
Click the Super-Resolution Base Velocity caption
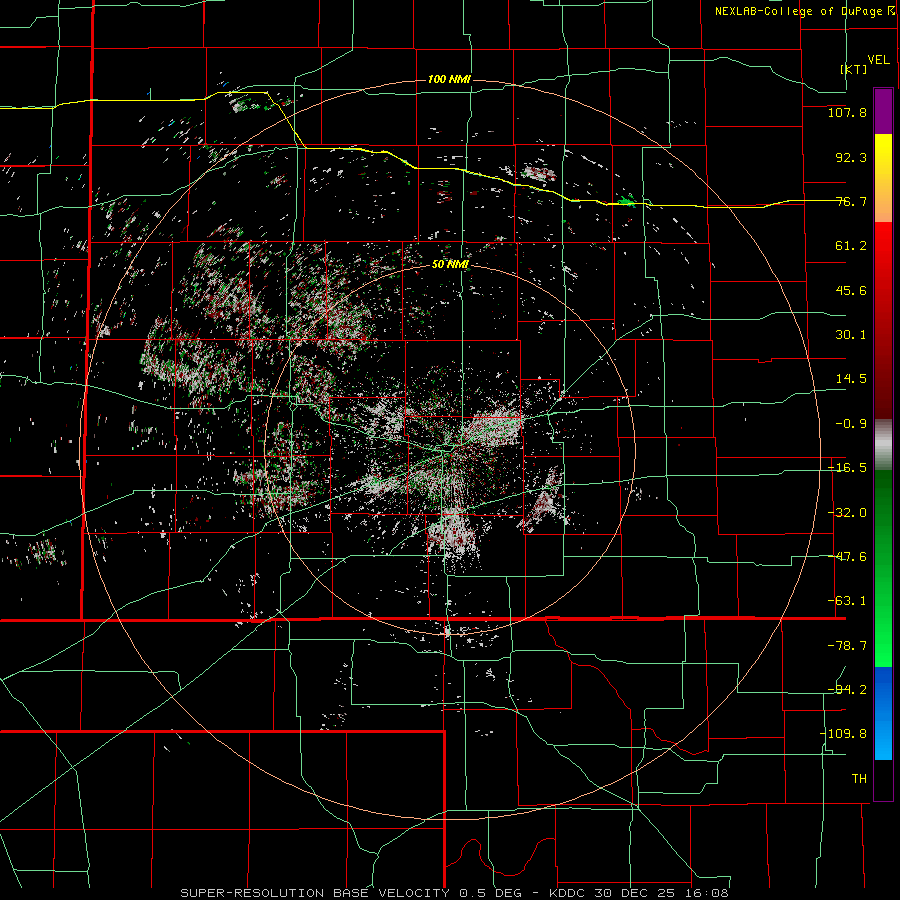point(455,893)
